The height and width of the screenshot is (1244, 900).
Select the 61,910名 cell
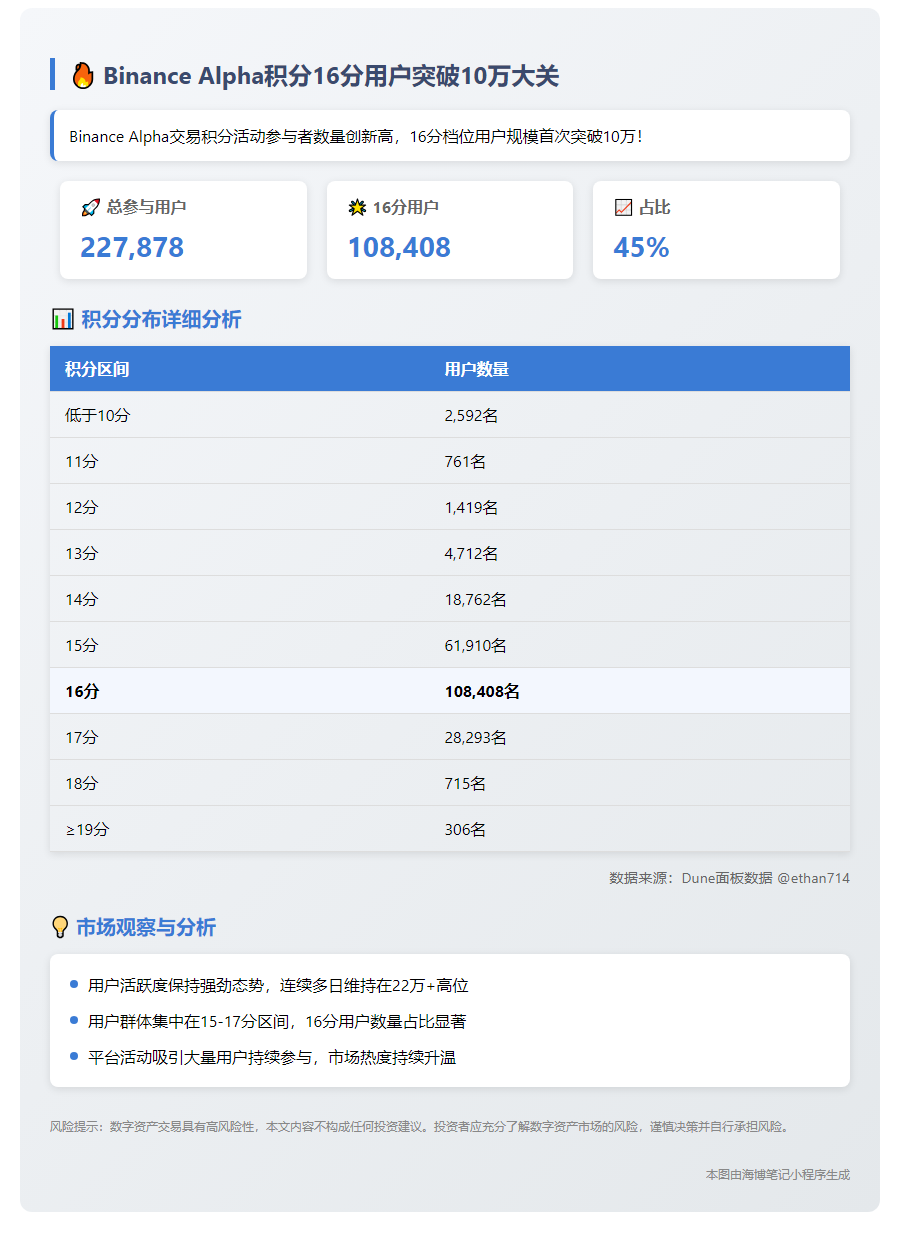tap(476, 645)
